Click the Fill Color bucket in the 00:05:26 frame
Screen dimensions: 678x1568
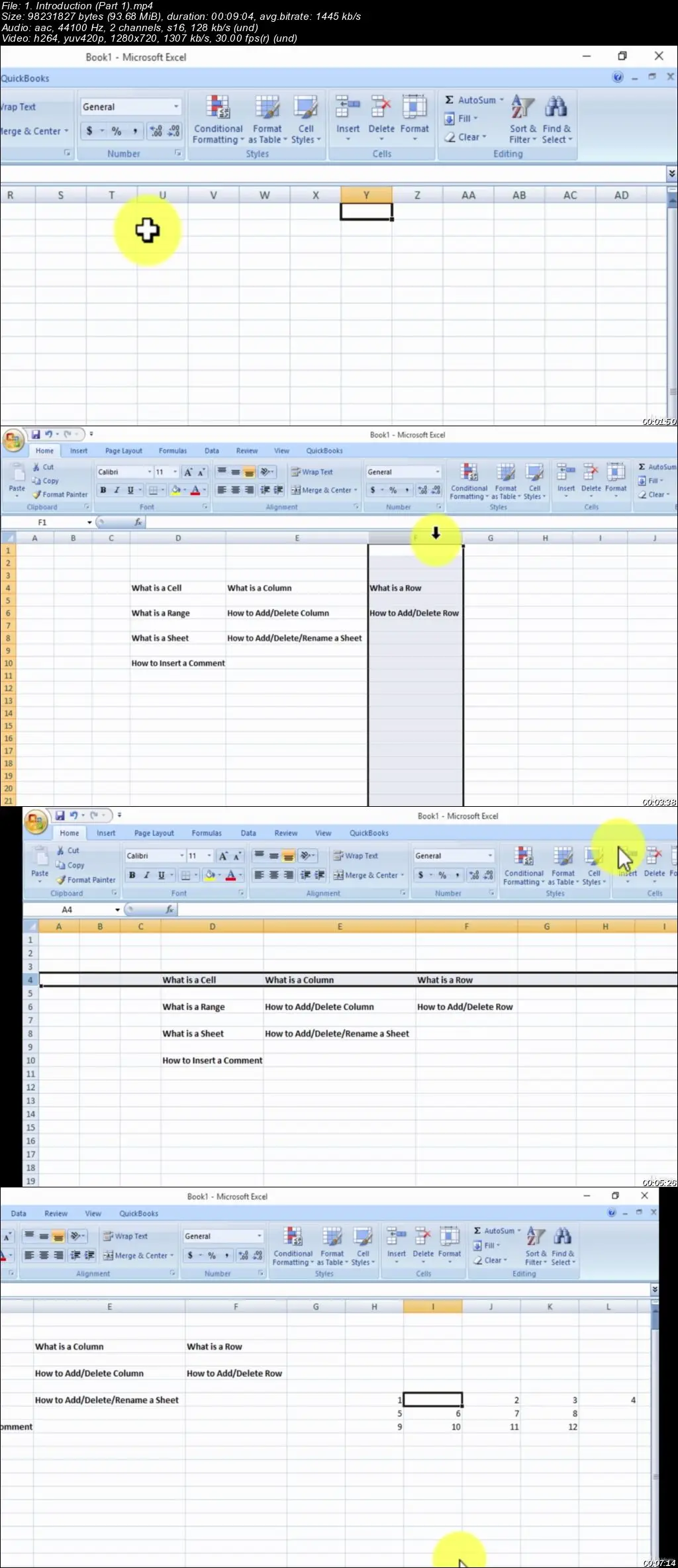[210, 875]
